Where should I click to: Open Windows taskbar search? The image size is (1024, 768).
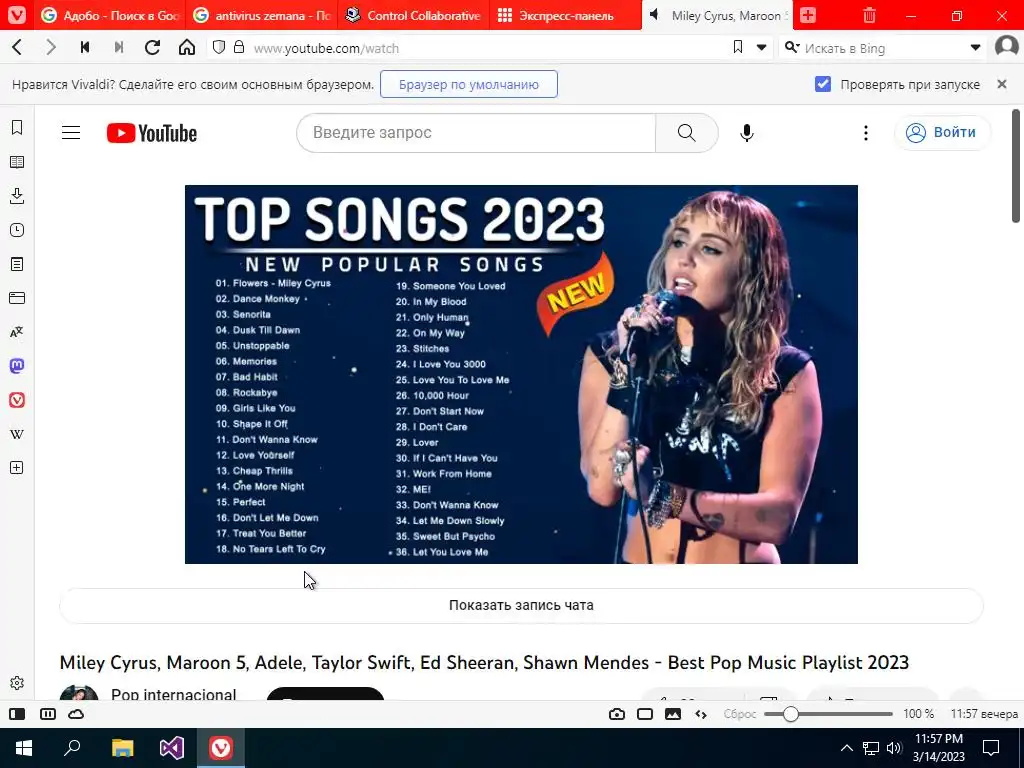click(72, 748)
